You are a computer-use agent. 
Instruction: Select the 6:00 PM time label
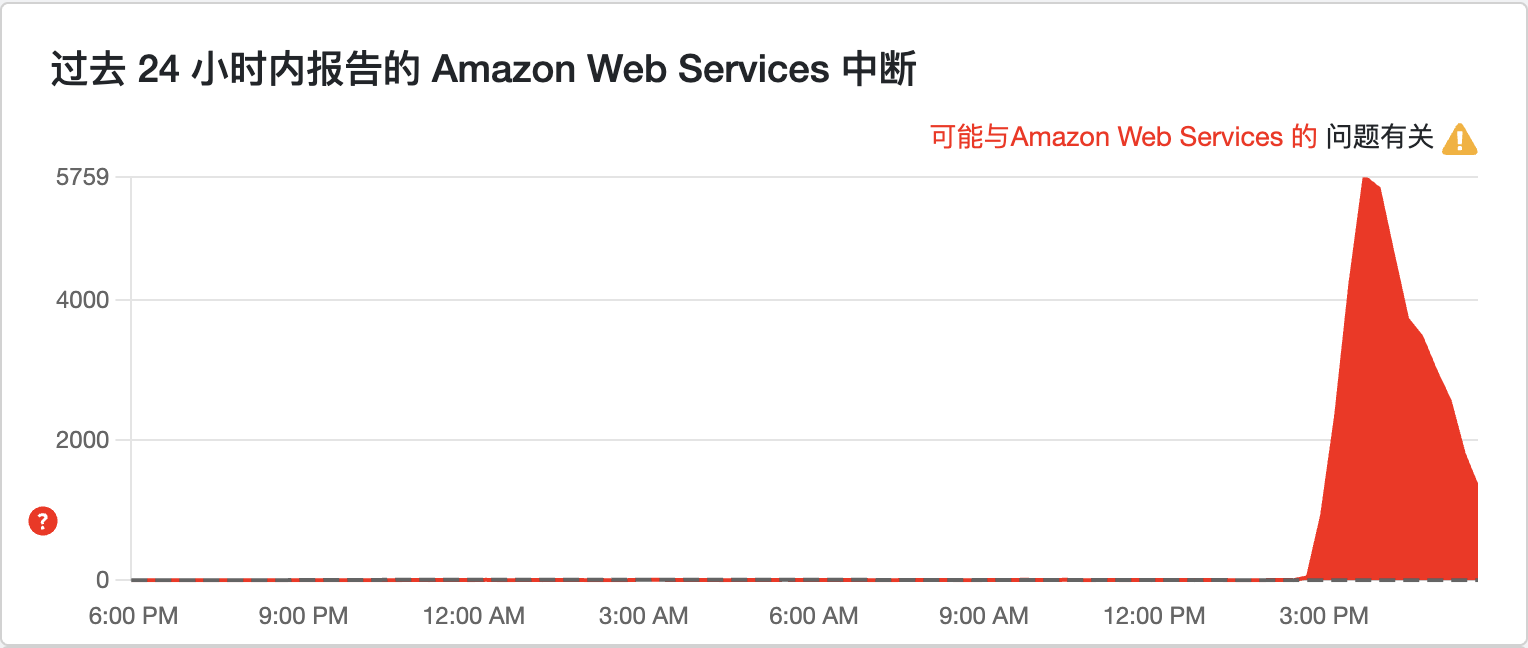tap(133, 616)
